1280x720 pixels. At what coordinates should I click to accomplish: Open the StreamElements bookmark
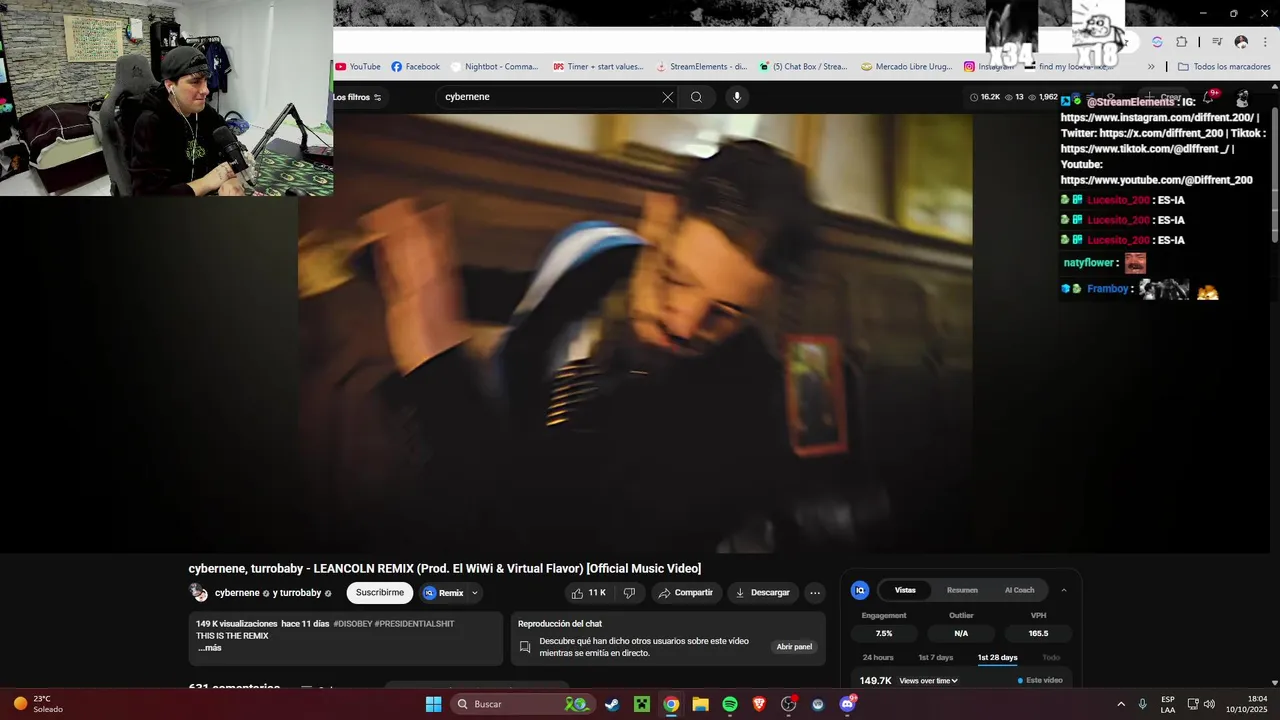pyautogui.click(x=702, y=67)
